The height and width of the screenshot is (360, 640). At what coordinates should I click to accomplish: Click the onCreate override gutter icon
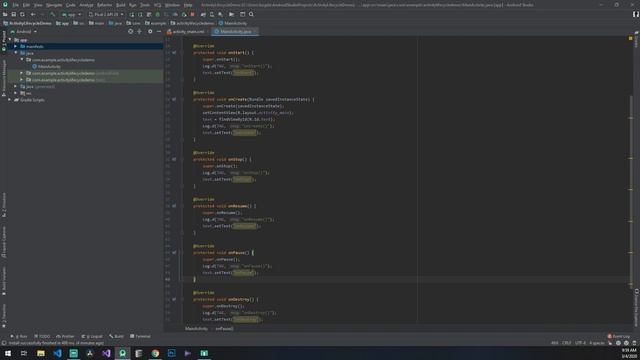(174, 99)
